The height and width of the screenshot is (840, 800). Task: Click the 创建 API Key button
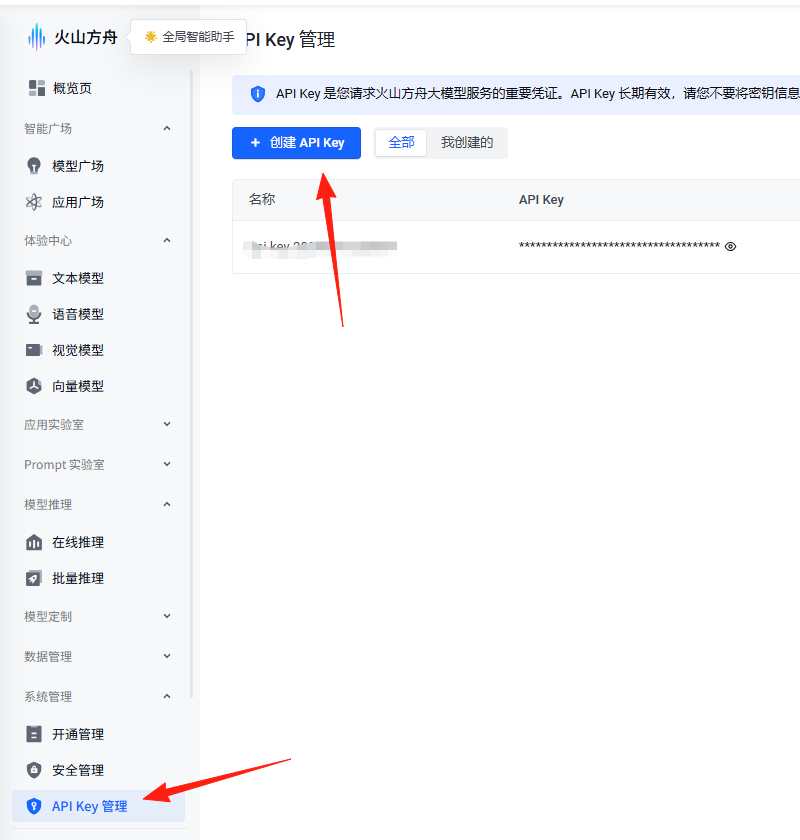point(296,143)
